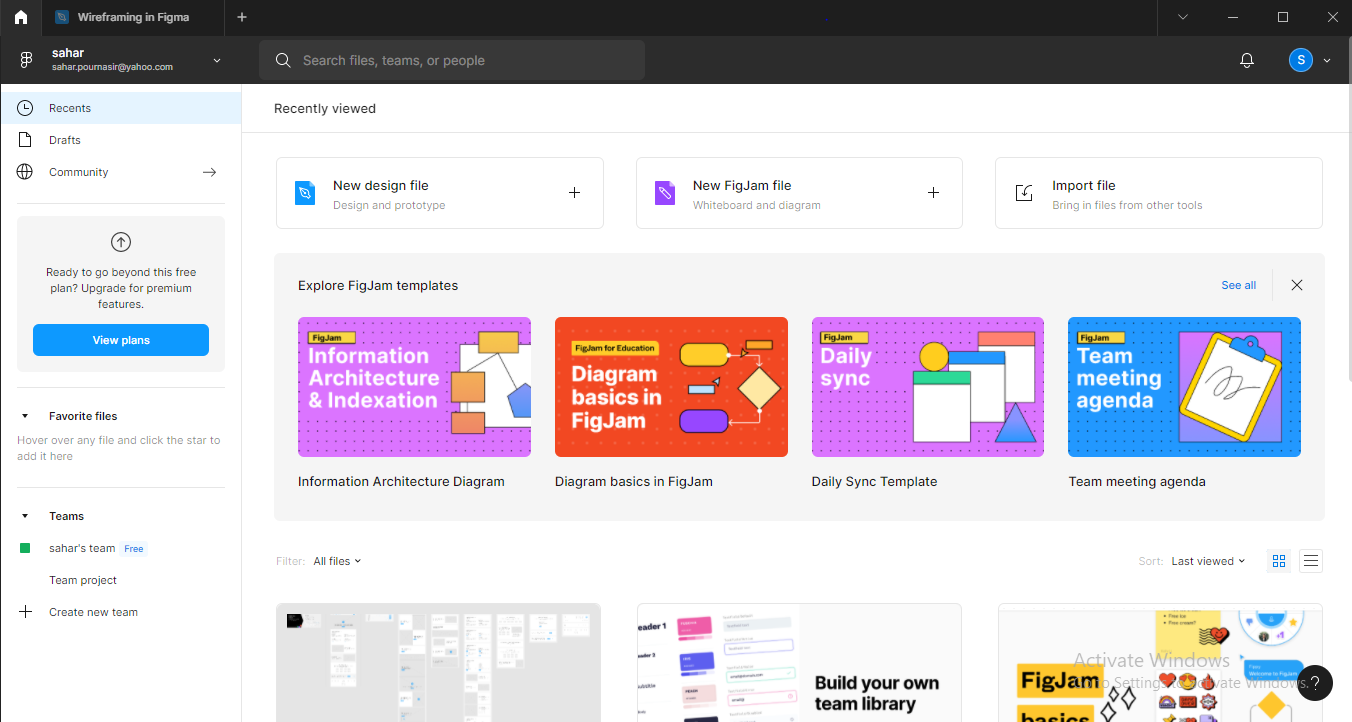Image resolution: width=1352 pixels, height=722 pixels.
Task: Click the plus on New design file card
Action: (574, 193)
